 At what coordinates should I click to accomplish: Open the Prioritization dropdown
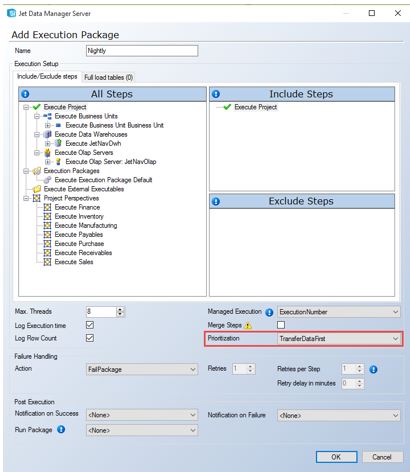click(x=338, y=339)
